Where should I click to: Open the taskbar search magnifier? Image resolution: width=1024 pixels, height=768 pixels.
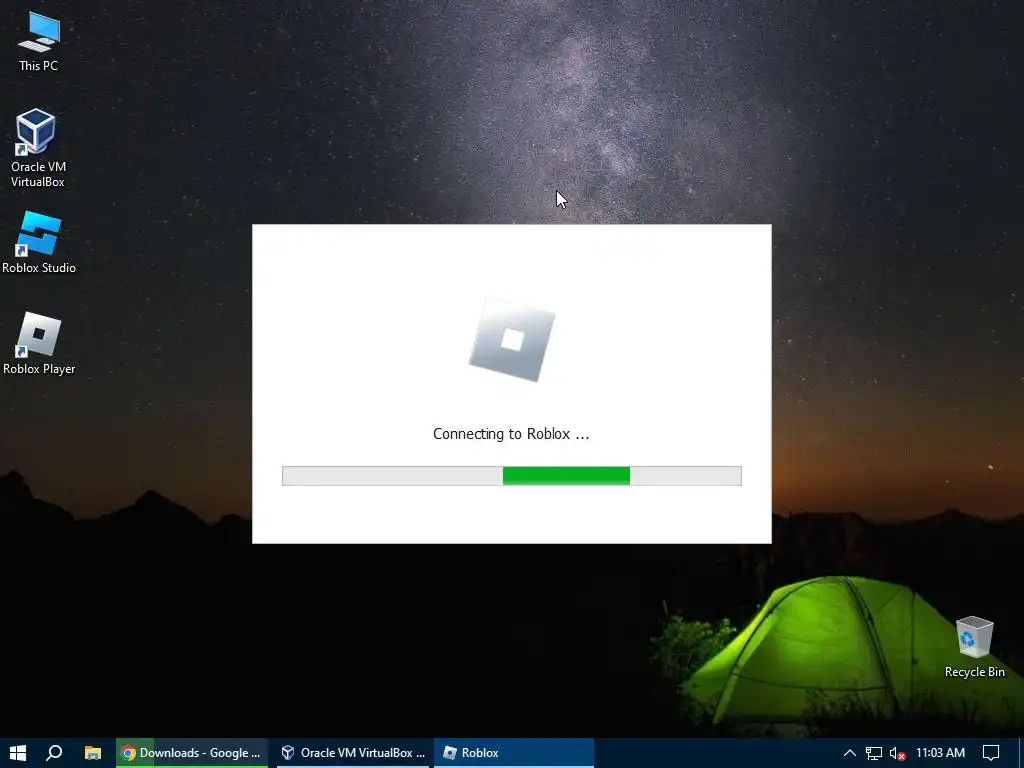point(54,753)
